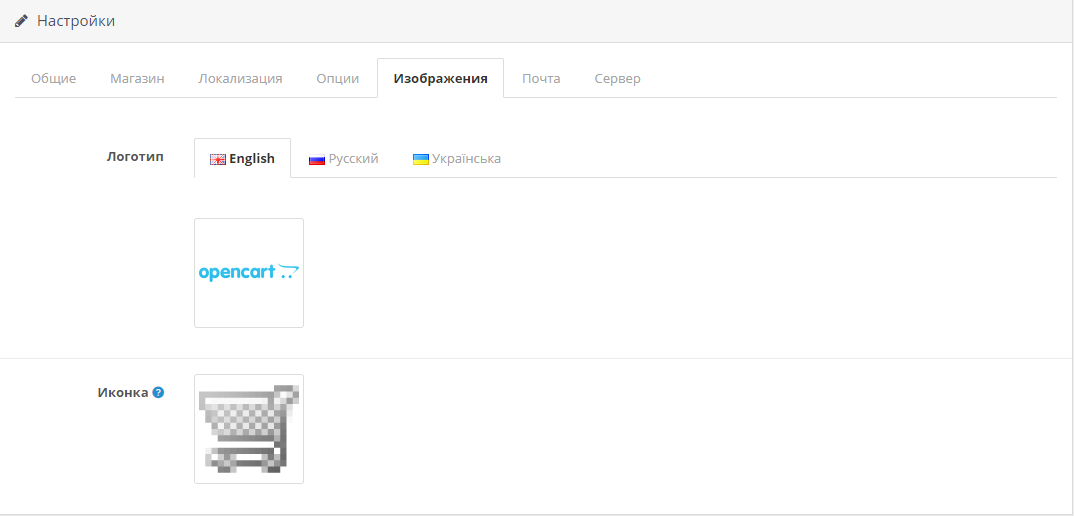Click the active Изображения tab
The image size is (1074, 516).
pyautogui.click(x=440, y=78)
